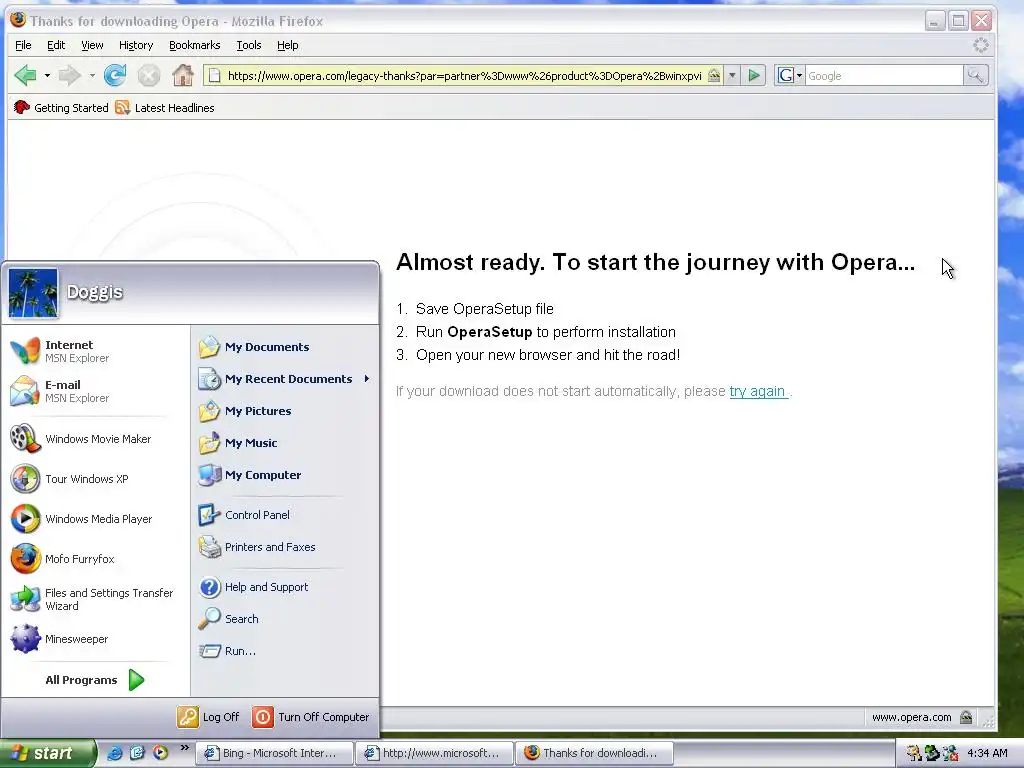
Task: Open the Edit menu
Action: click(56, 45)
